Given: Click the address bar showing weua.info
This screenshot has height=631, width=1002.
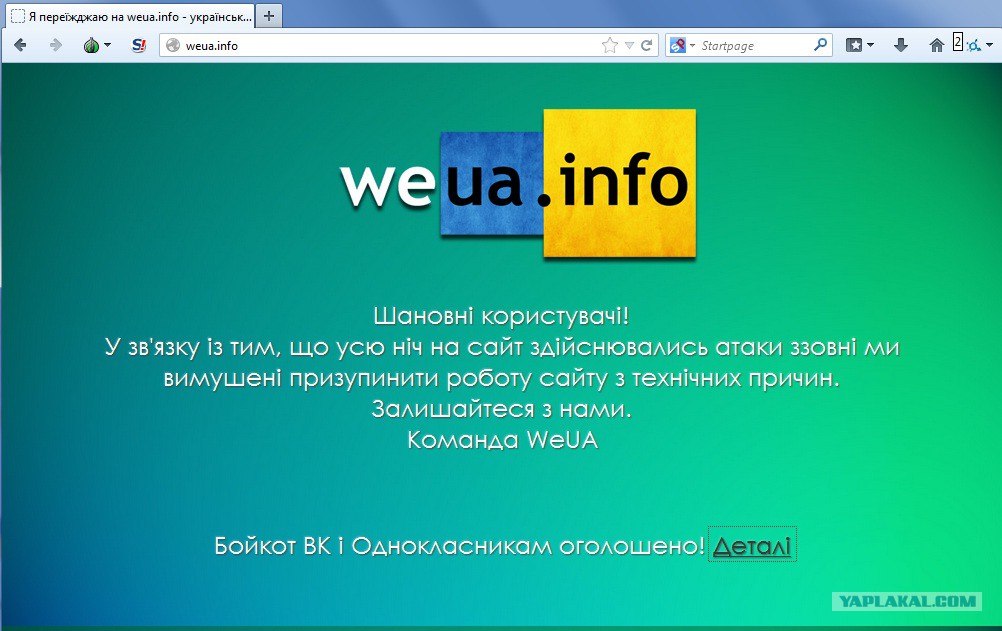Looking at the screenshot, I should pyautogui.click(x=390, y=45).
